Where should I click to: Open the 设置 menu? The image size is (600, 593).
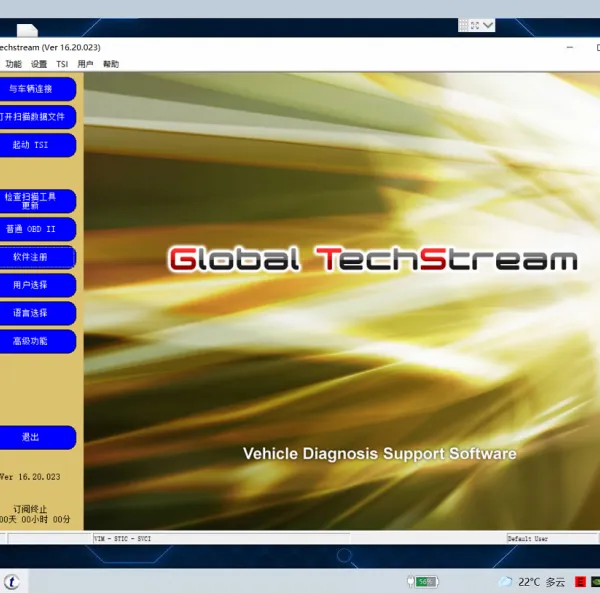tap(39, 64)
